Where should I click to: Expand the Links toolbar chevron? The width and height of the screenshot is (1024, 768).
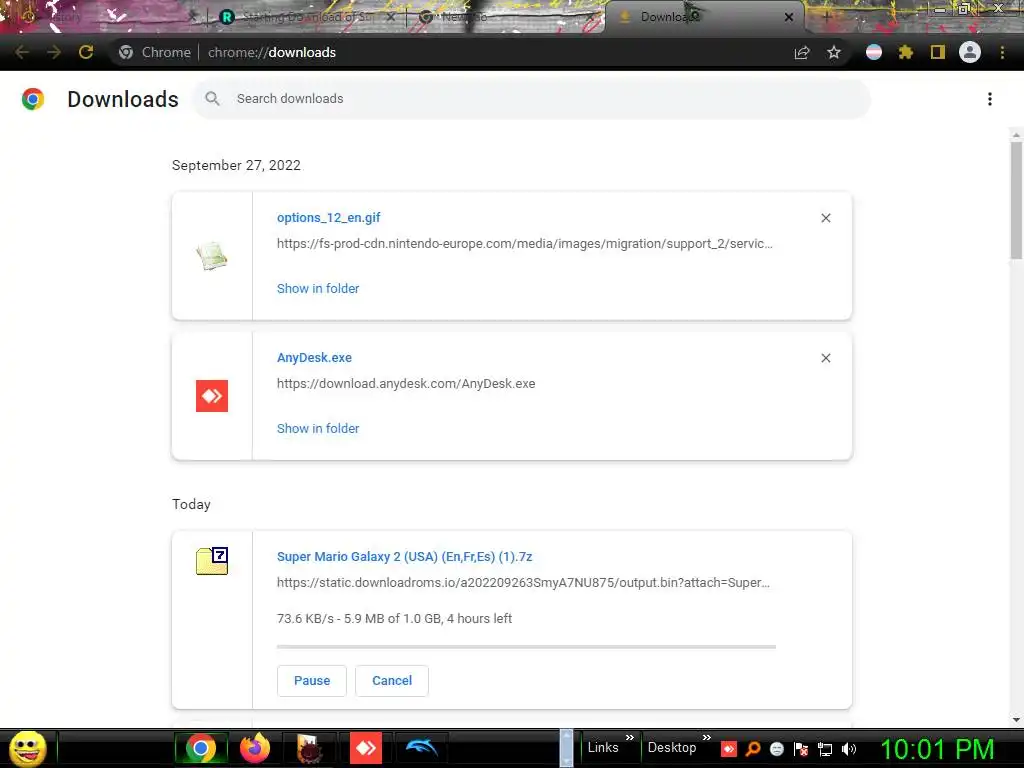[630, 737]
